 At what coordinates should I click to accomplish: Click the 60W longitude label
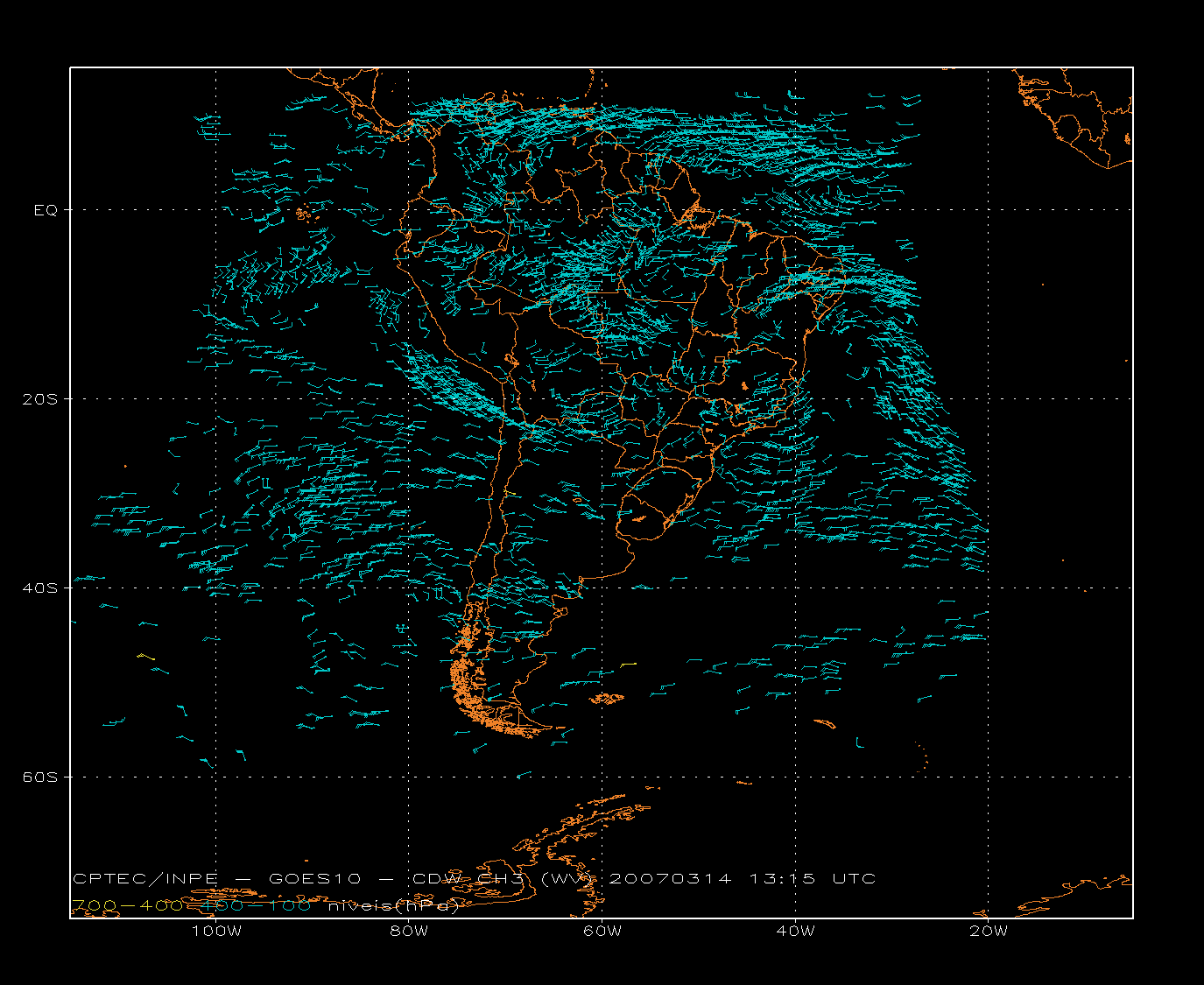(x=602, y=931)
